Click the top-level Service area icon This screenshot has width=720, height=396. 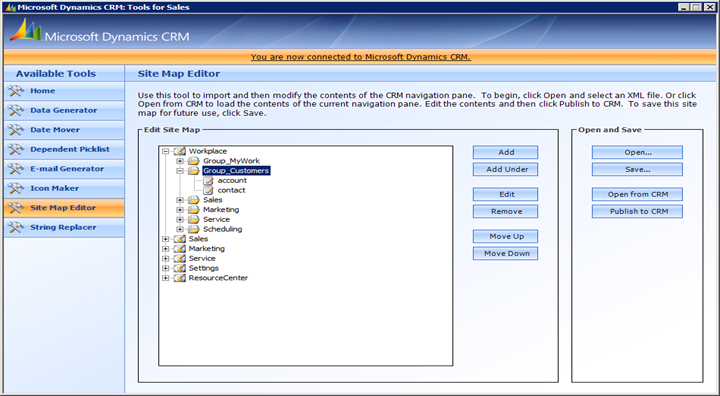[180, 259]
